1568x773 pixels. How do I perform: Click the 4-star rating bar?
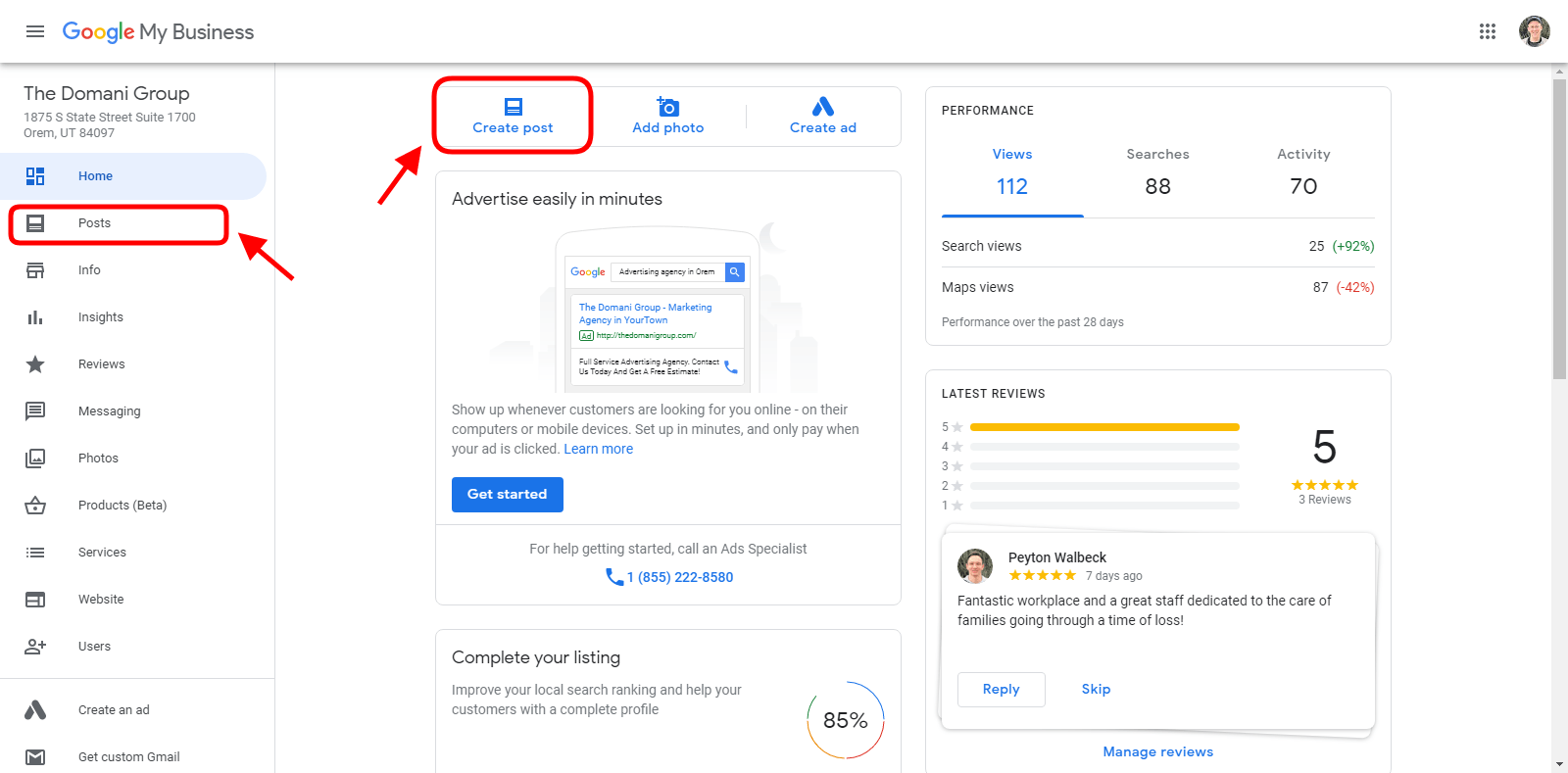[1104, 447]
